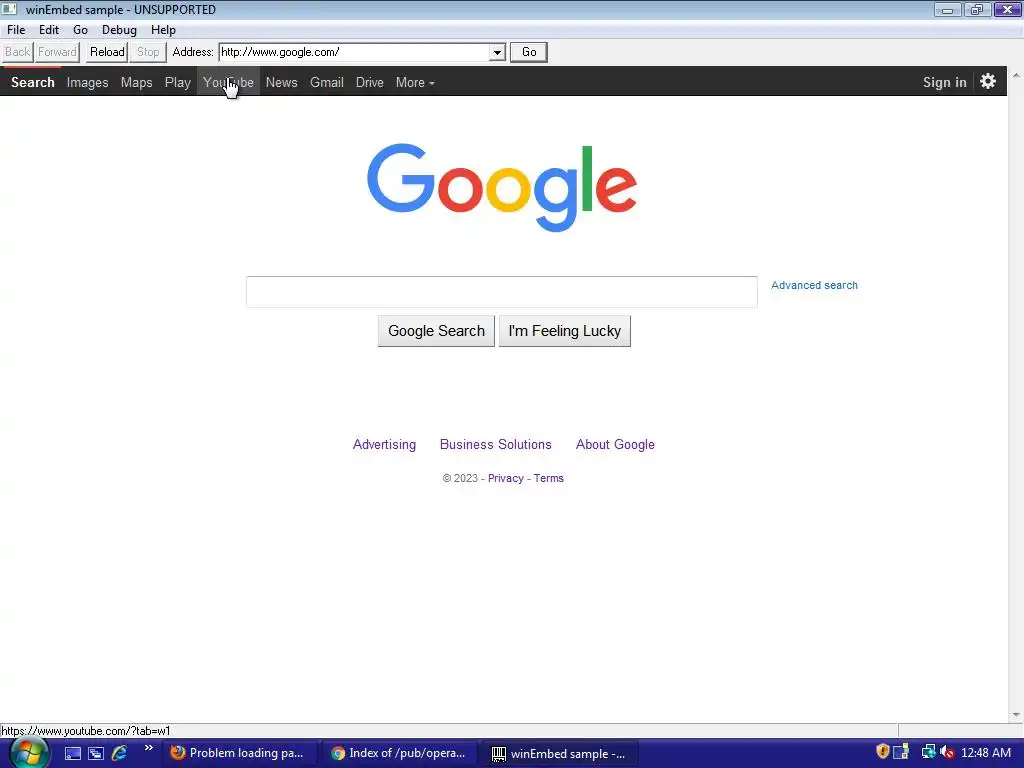Launch Internet Explorer from quick launch
Screen dimensions: 1024x768
click(119, 753)
